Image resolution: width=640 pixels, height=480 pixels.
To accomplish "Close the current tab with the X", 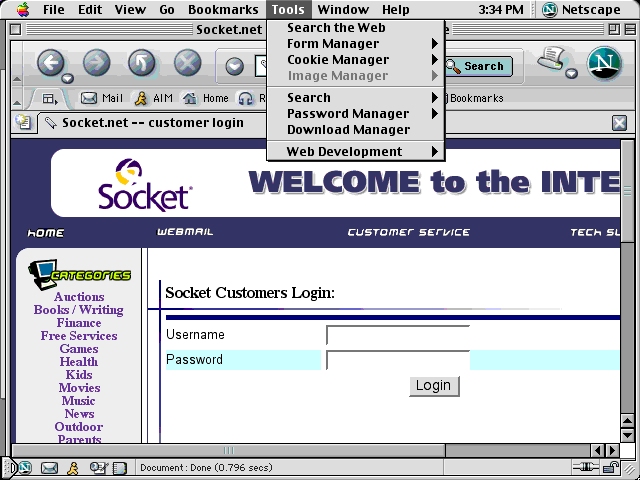I will pyautogui.click(x=619, y=123).
